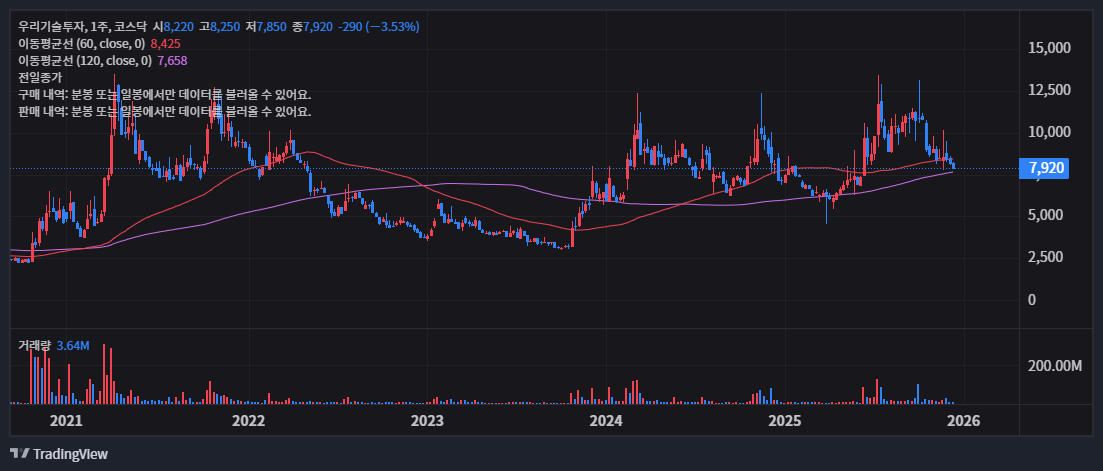
Task: Click the 3.64M volume value
Action: tap(73, 345)
